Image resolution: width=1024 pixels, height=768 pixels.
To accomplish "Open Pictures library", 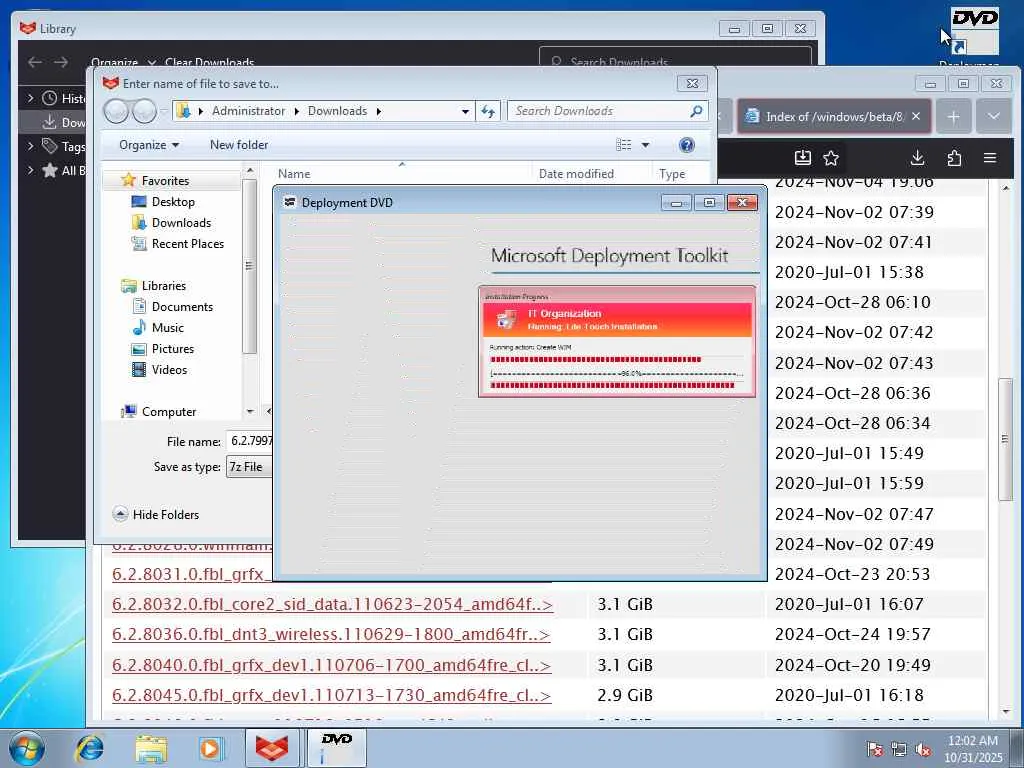I will 172,348.
